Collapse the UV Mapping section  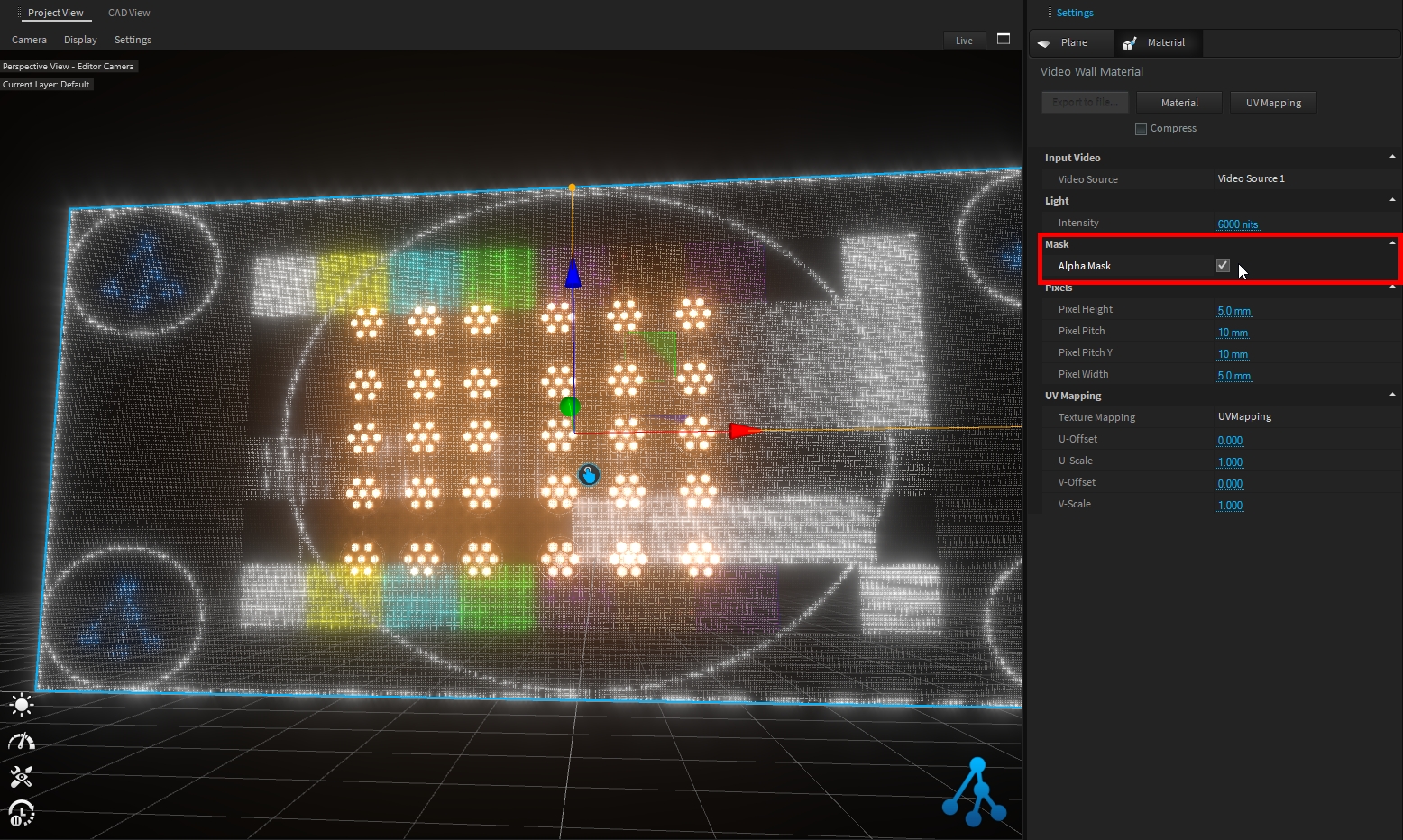pyautogui.click(x=1392, y=395)
